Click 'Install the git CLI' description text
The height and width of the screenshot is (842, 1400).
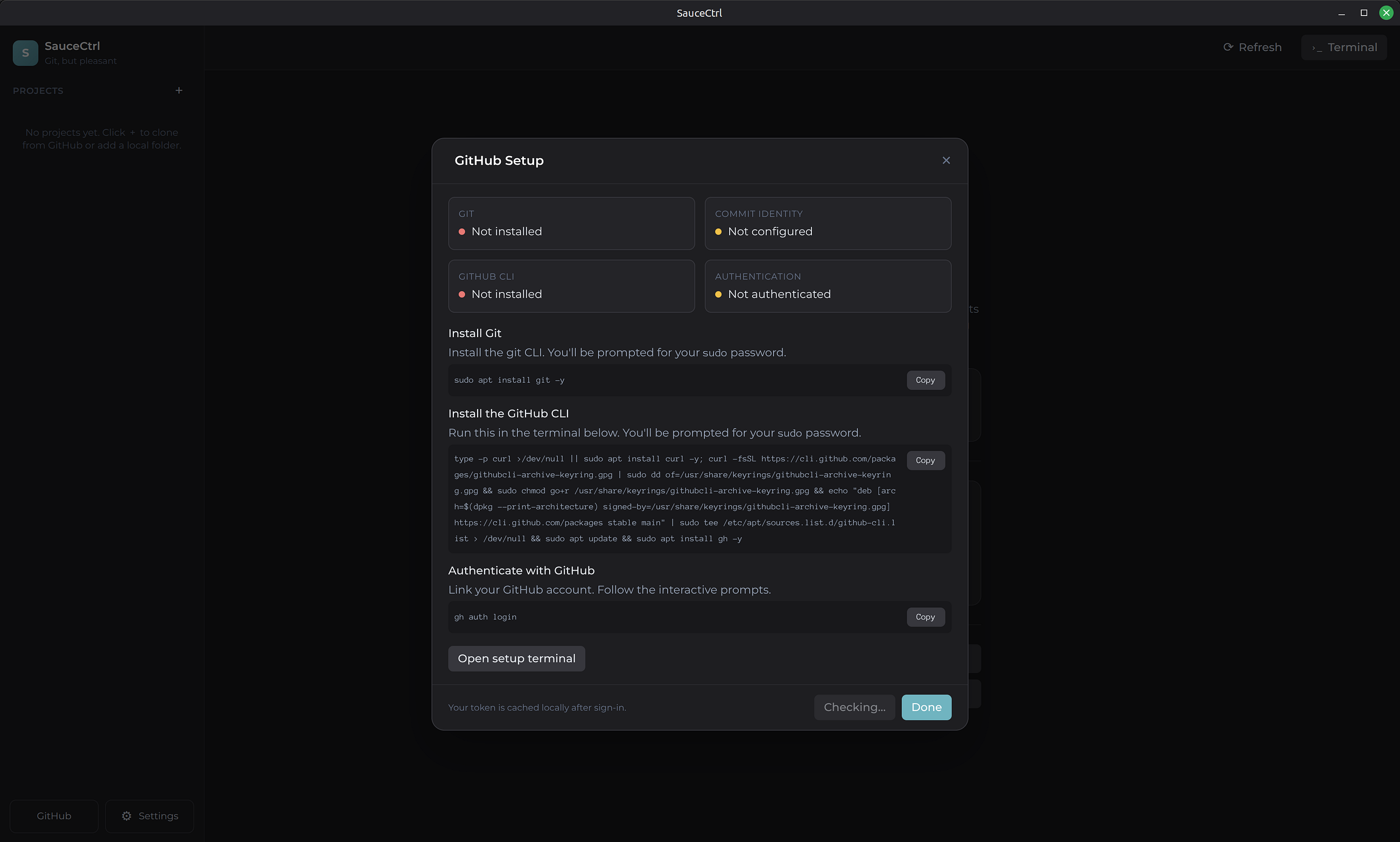[617, 352]
